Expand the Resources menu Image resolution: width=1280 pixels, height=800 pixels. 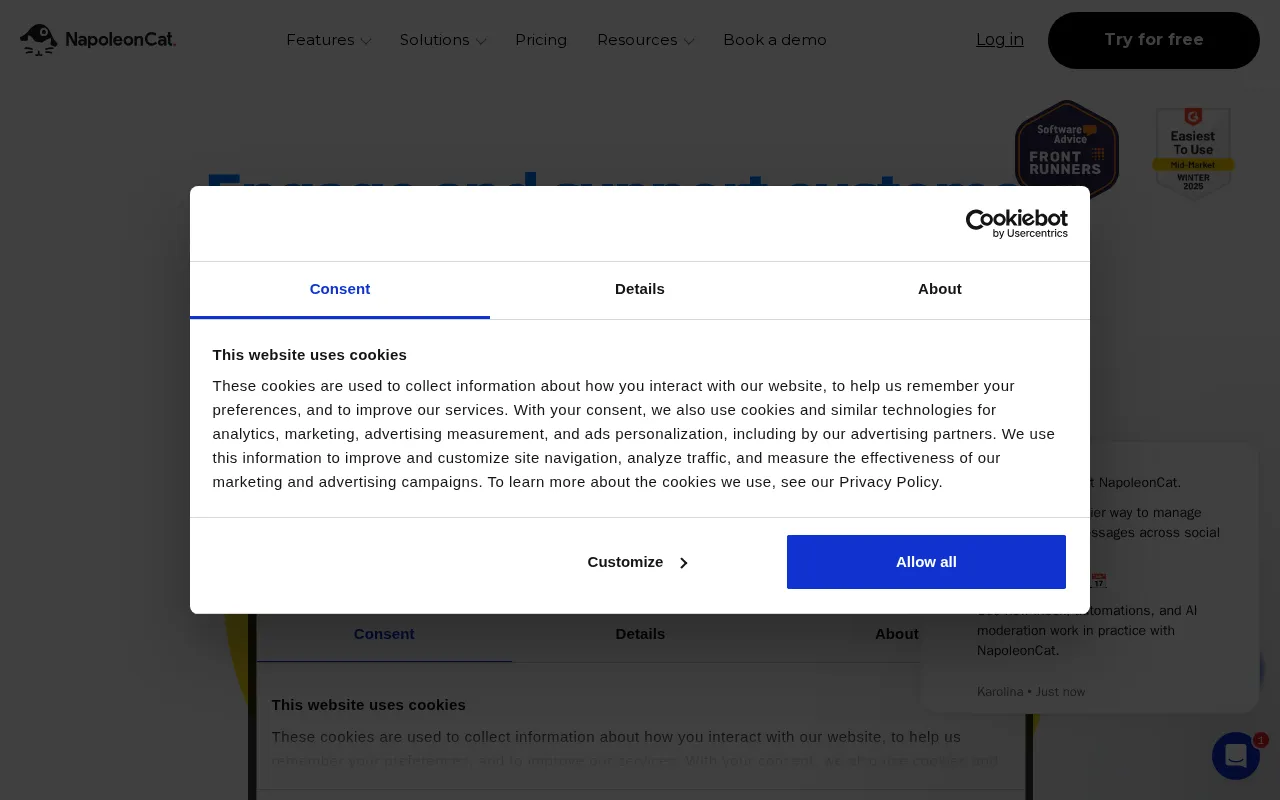point(645,40)
